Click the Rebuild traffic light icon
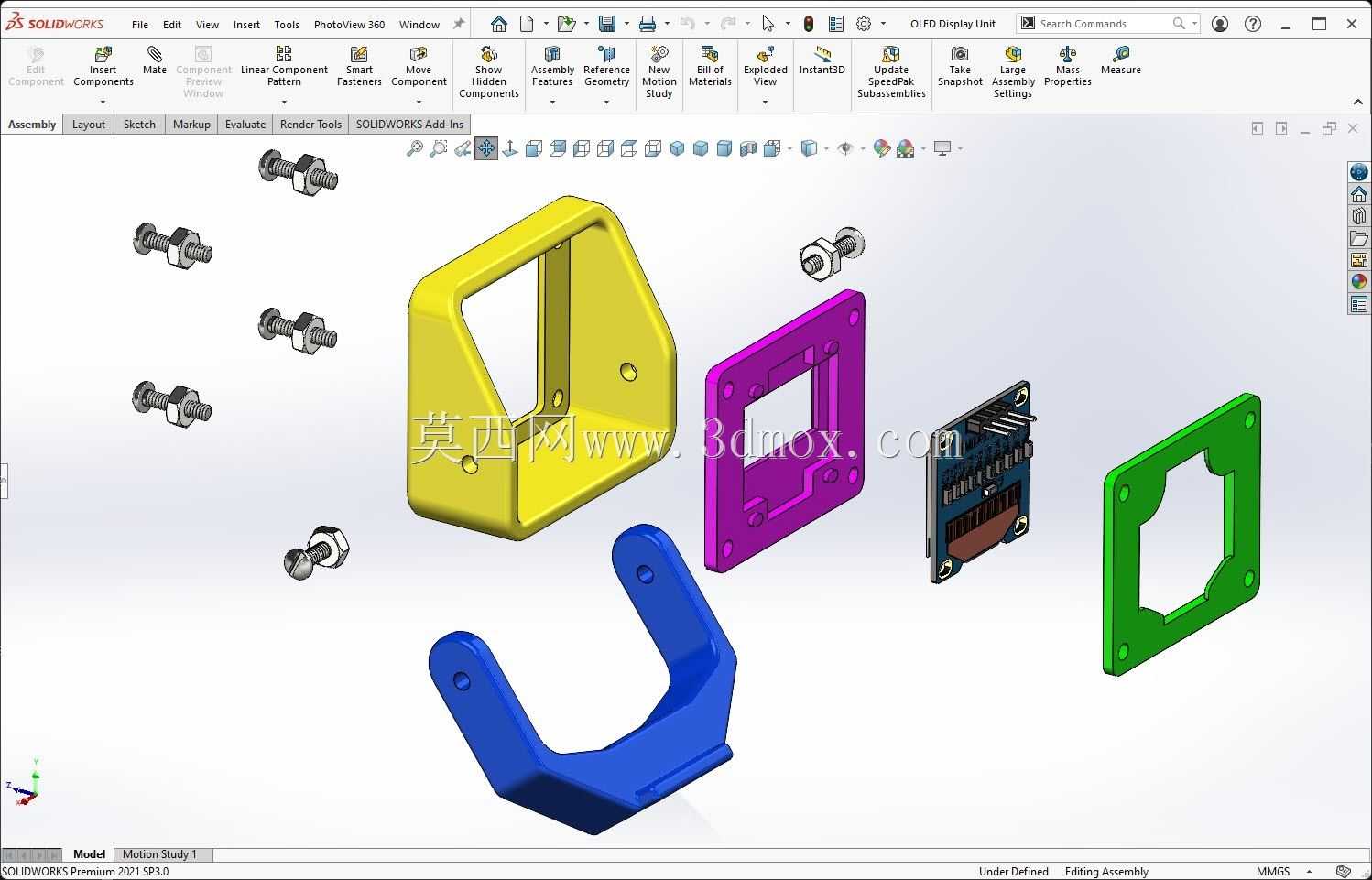 click(x=809, y=24)
